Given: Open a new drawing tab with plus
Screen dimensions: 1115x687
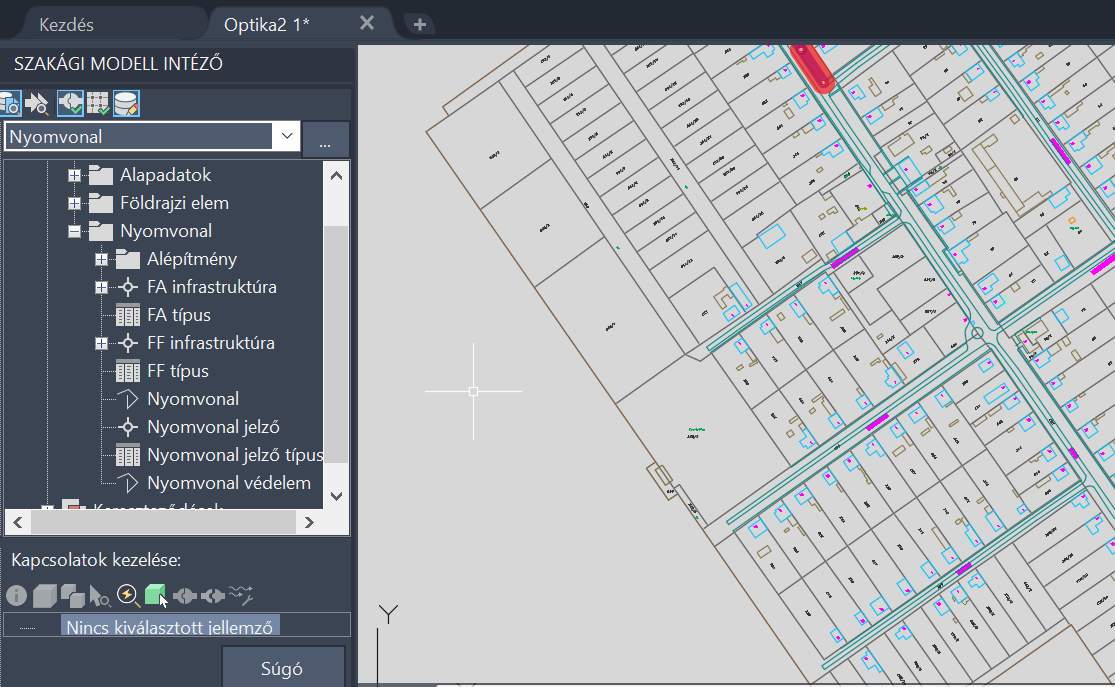Looking at the screenshot, I should point(420,25).
